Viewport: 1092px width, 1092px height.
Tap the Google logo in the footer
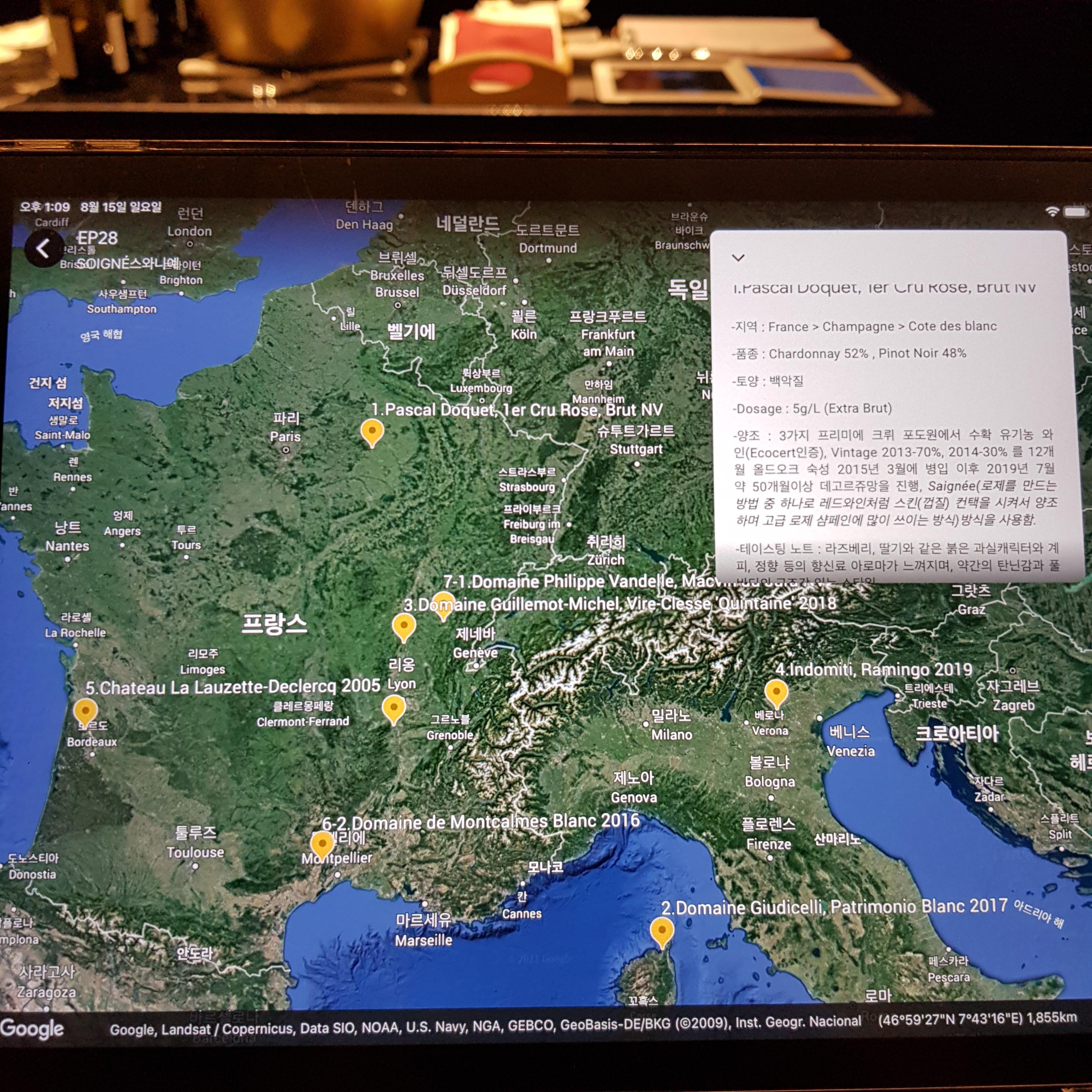click(32, 1029)
